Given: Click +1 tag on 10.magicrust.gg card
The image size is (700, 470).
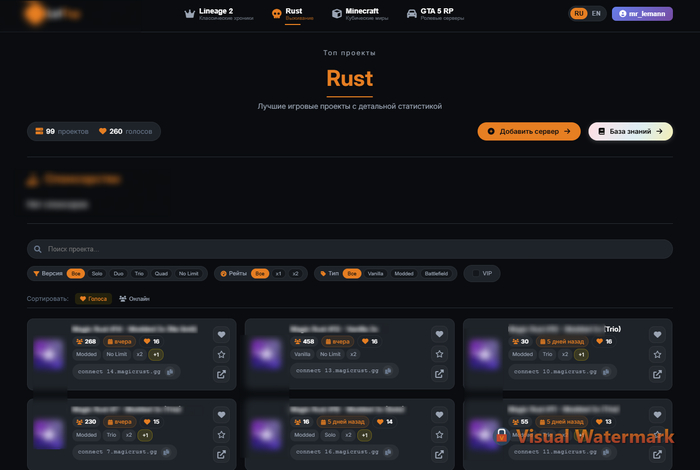Looking at the screenshot, I should (x=581, y=354).
